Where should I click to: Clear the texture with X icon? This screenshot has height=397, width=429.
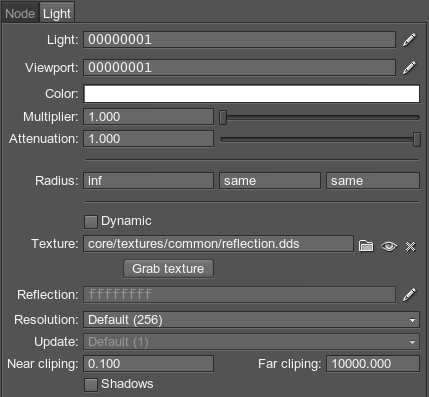410,246
